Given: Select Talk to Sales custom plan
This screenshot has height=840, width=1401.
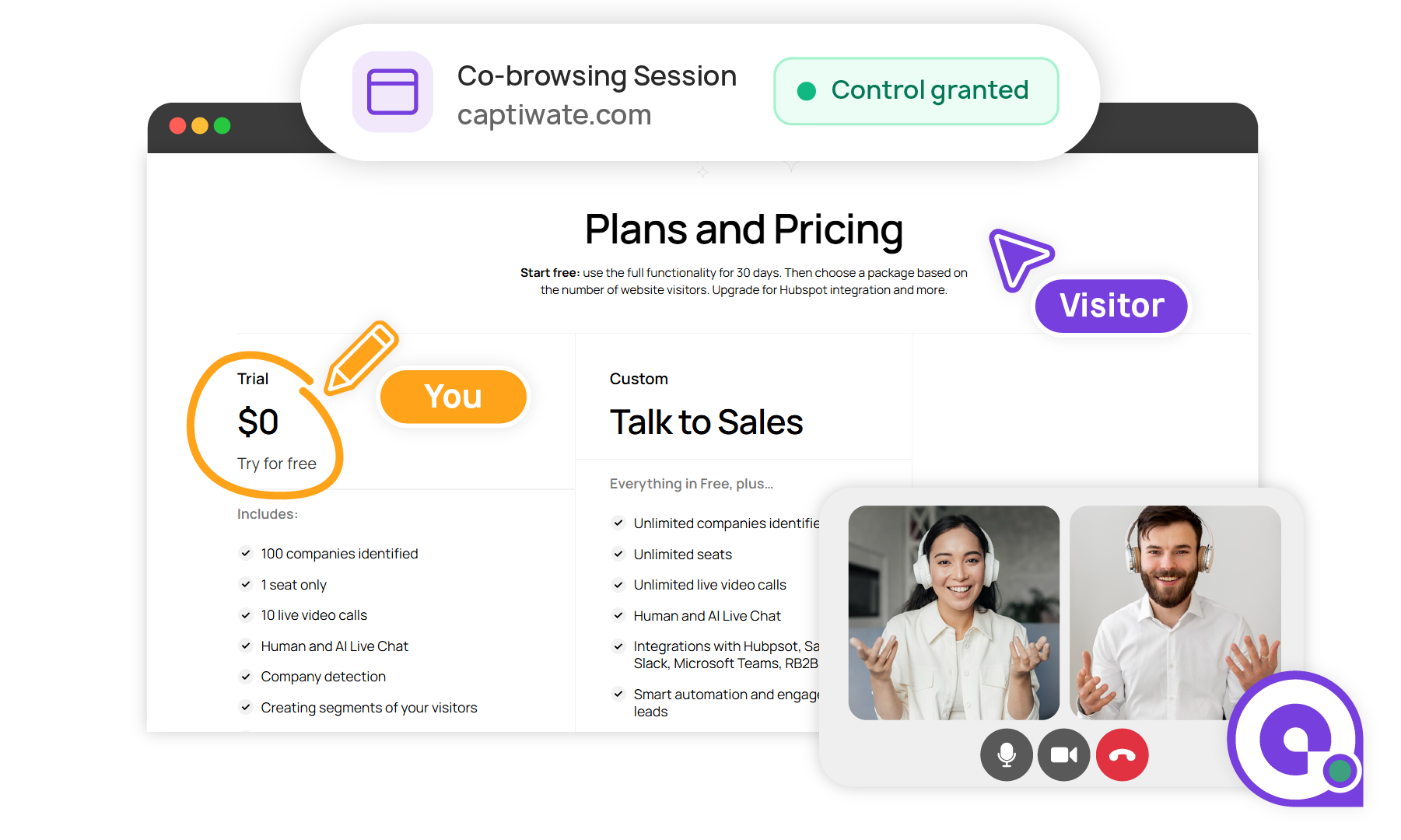Looking at the screenshot, I should pos(706,422).
